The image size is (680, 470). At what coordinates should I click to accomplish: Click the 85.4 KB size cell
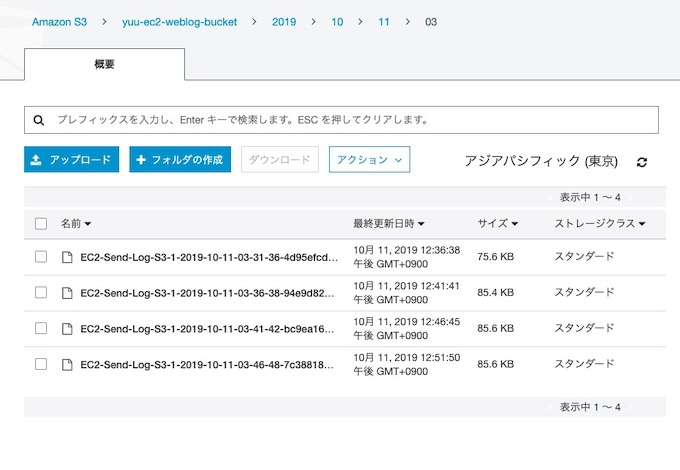tap(496, 293)
